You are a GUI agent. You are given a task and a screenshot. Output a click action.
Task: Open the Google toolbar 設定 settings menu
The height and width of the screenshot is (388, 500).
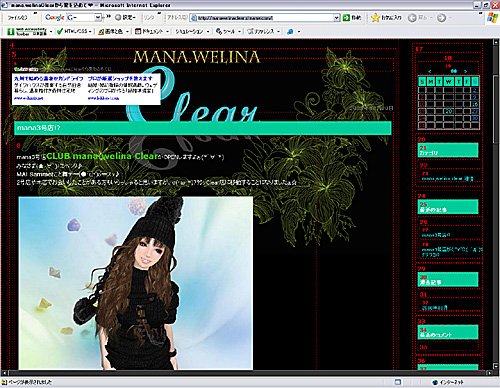[125, 17]
